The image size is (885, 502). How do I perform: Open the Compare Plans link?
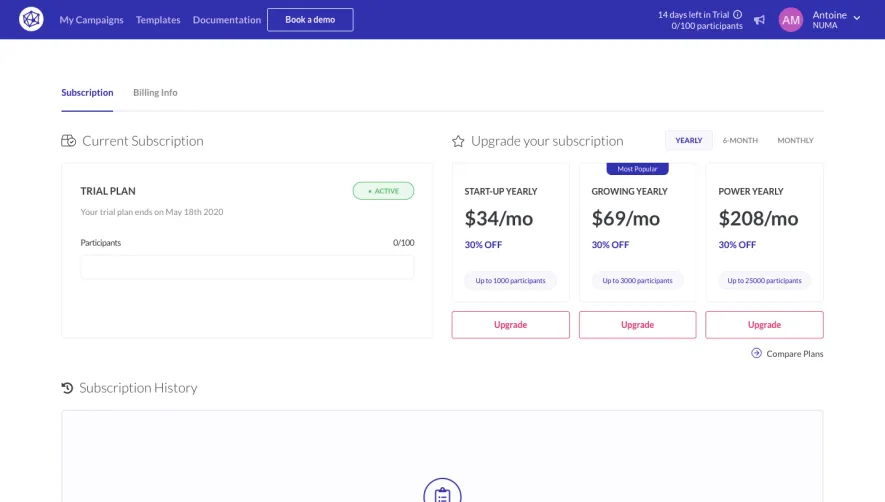[x=795, y=353]
